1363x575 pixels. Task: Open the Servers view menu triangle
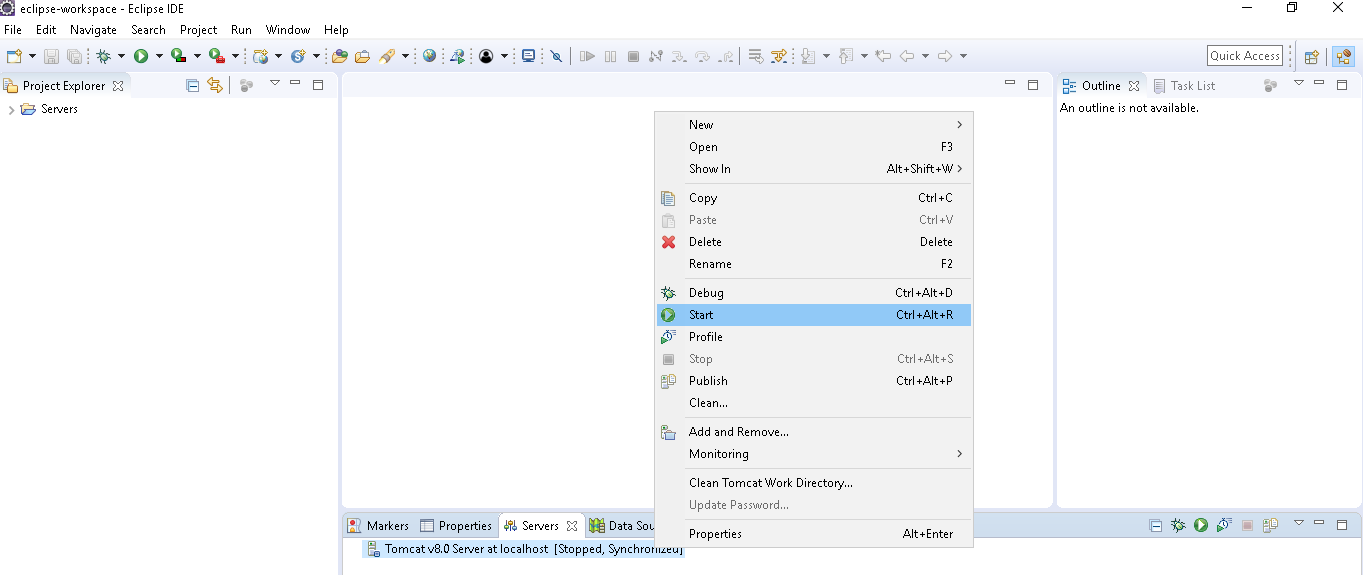tap(1298, 523)
